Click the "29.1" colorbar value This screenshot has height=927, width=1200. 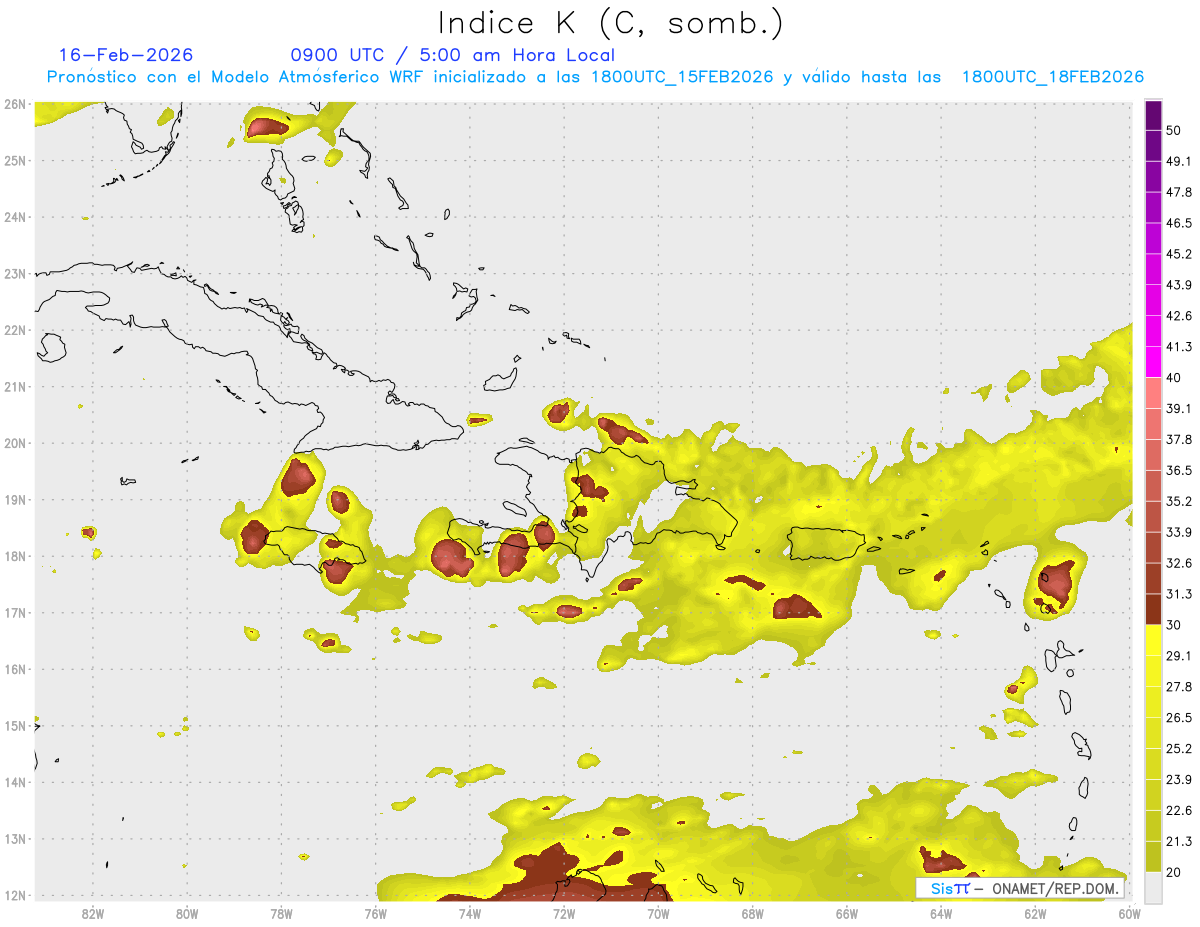tap(1179, 656)
